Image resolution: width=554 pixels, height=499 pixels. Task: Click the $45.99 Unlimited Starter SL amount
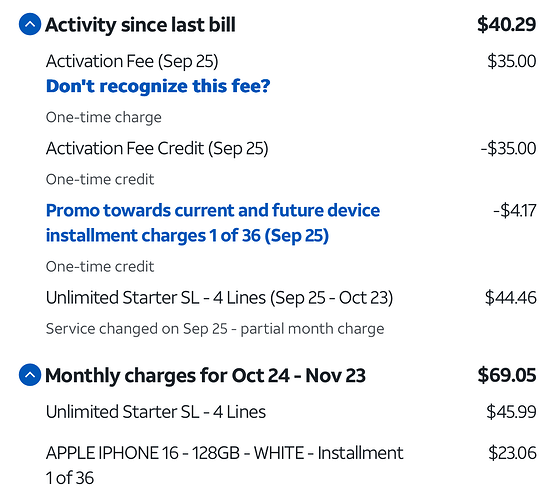(511, 412)
